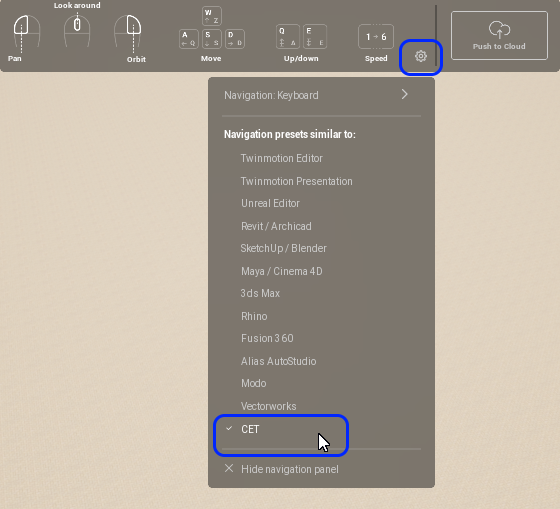560x509 pixels.
Task: Click the Up/down label text
Action: [x=301, y=59]
